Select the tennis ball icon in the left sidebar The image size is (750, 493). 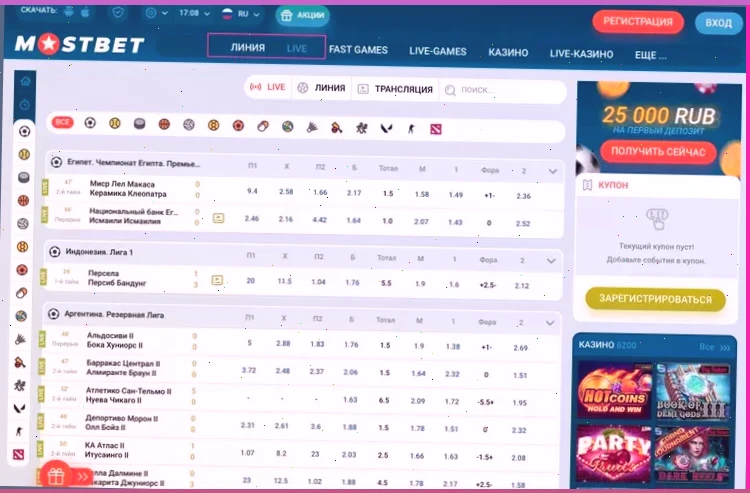[24, 154]
